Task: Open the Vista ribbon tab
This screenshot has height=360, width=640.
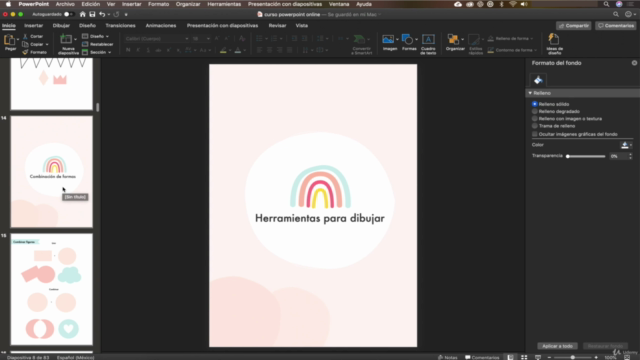Action: pyautogui.click(x=302, y=25)
